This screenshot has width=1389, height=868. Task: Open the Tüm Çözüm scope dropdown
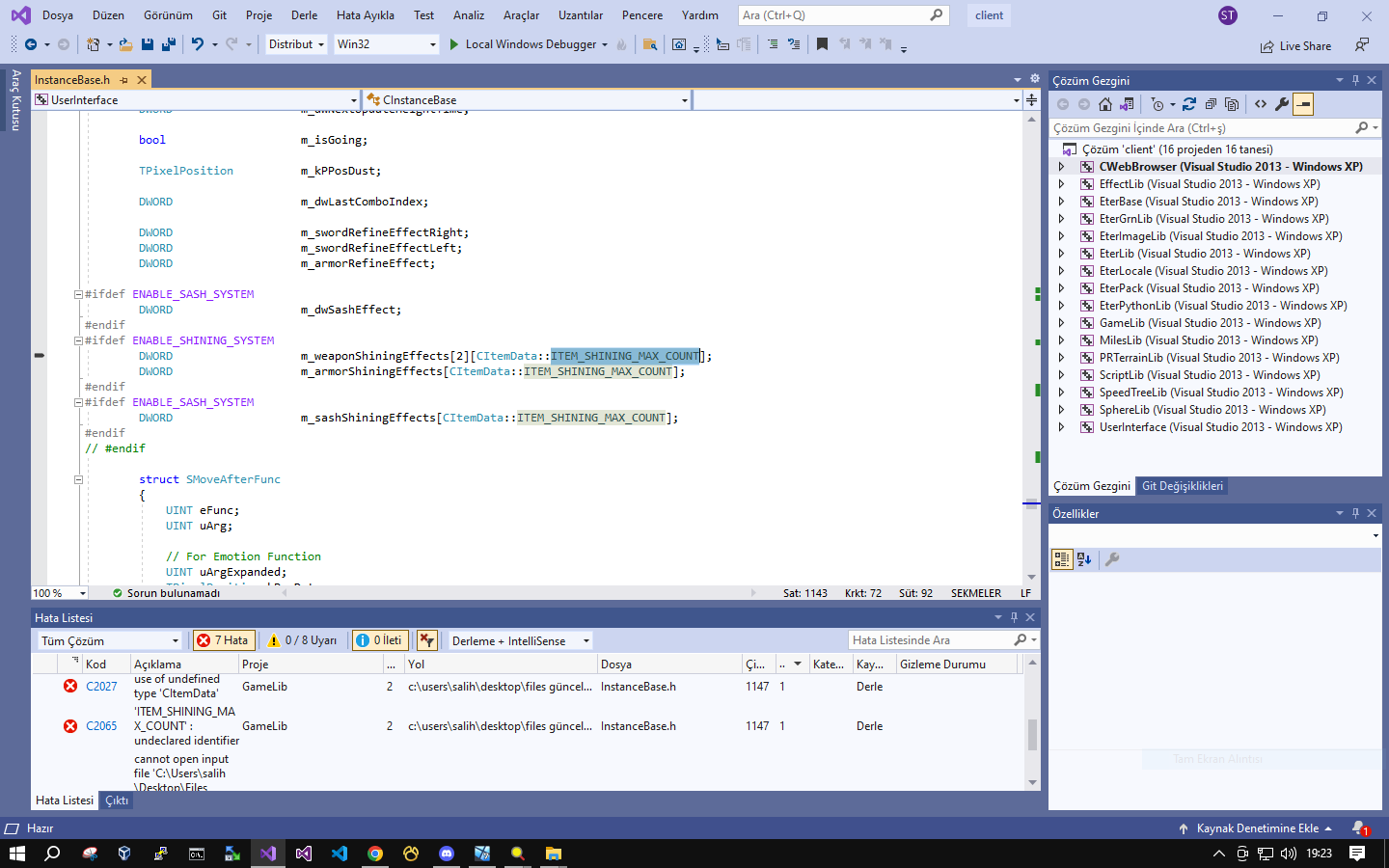(110, 640)
